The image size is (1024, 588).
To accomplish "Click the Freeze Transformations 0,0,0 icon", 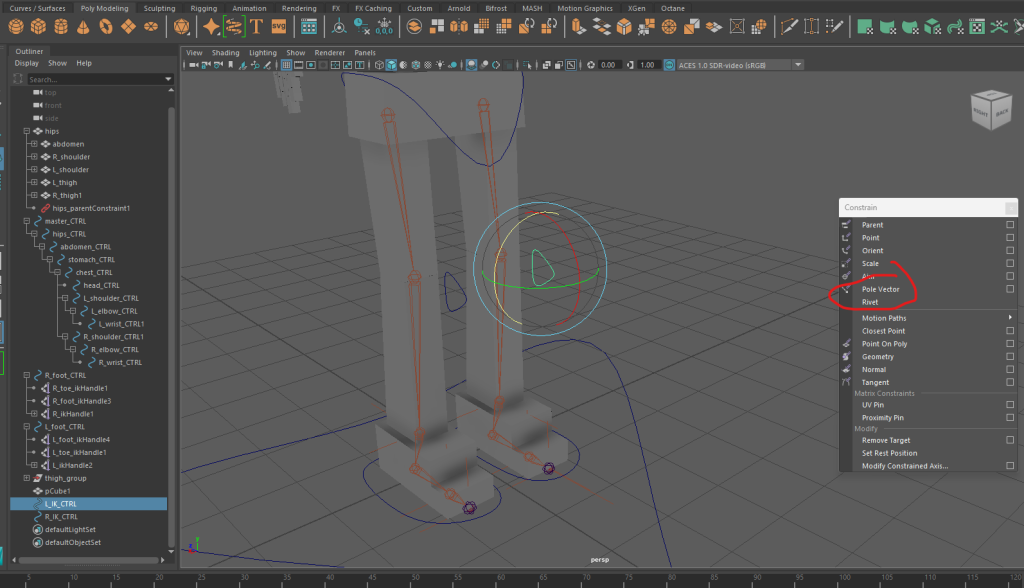I will click(x=384, y=27).
